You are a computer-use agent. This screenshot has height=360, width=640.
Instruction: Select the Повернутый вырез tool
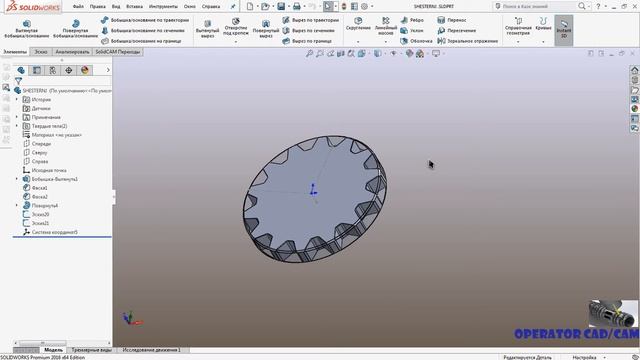click(266, 29)
